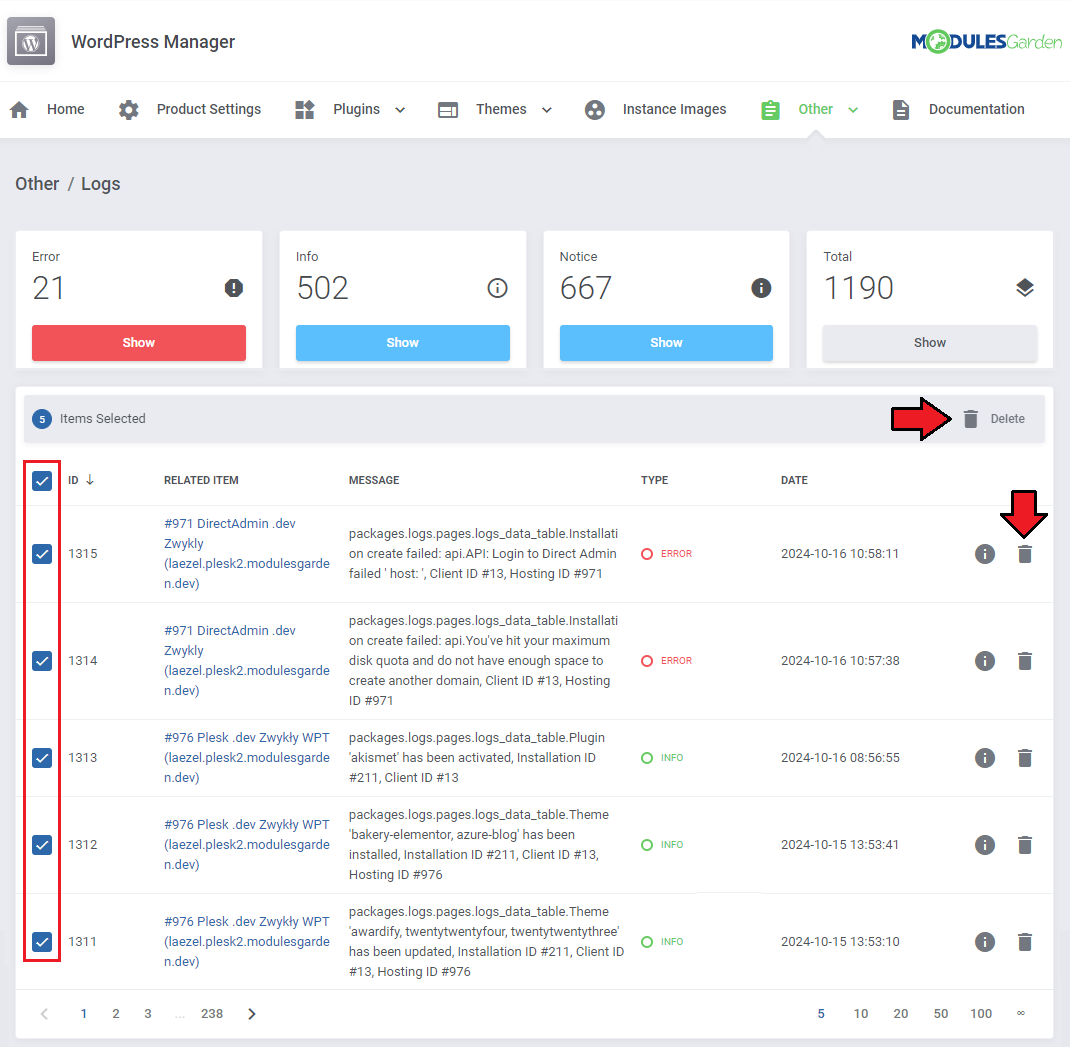The width and height of the screenshot is (1070, 1047).
Task: Click the Documentation file icon
Action: point(901,109)
